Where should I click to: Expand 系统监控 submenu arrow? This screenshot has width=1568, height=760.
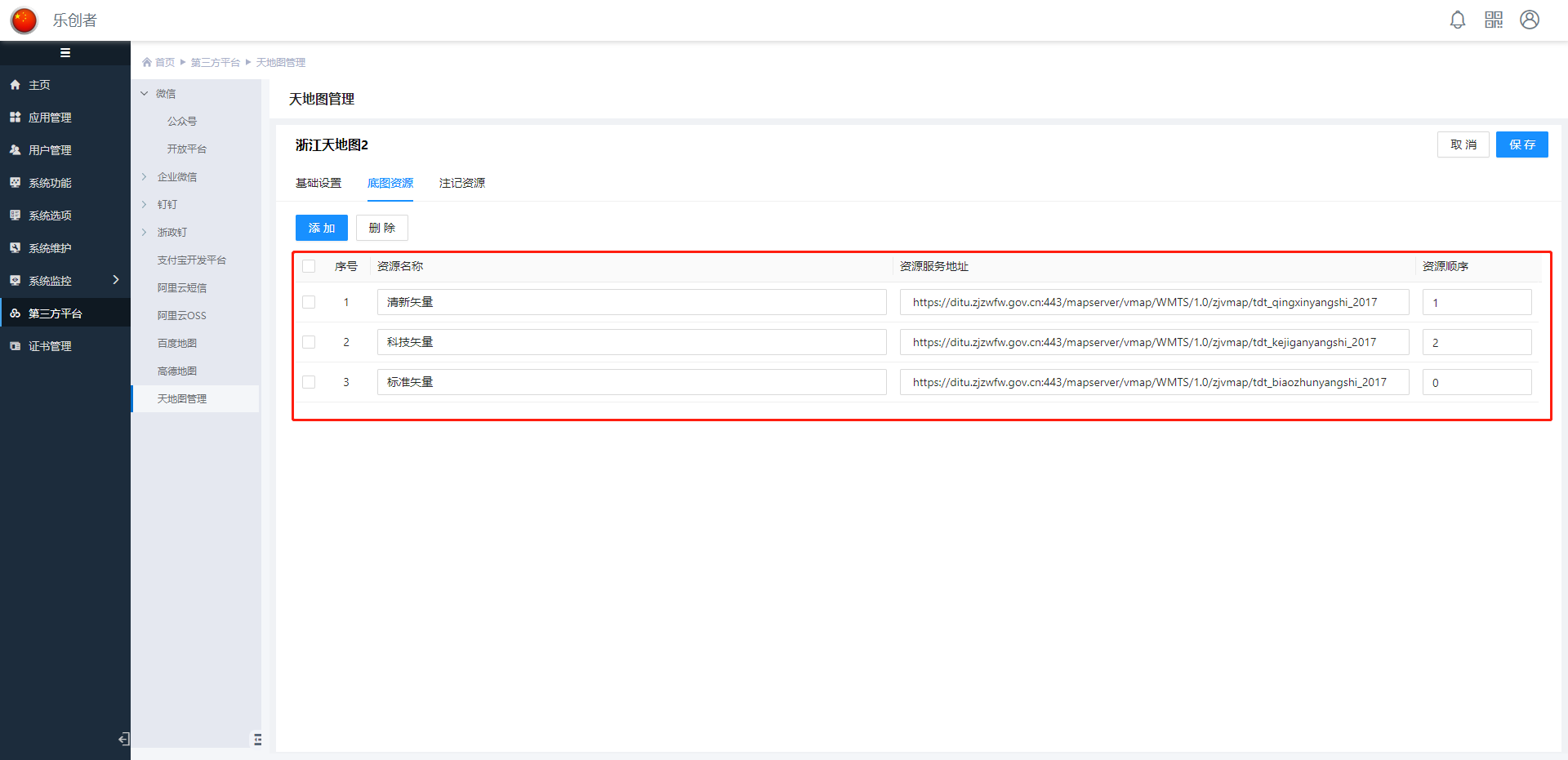[x=116, y=280]
